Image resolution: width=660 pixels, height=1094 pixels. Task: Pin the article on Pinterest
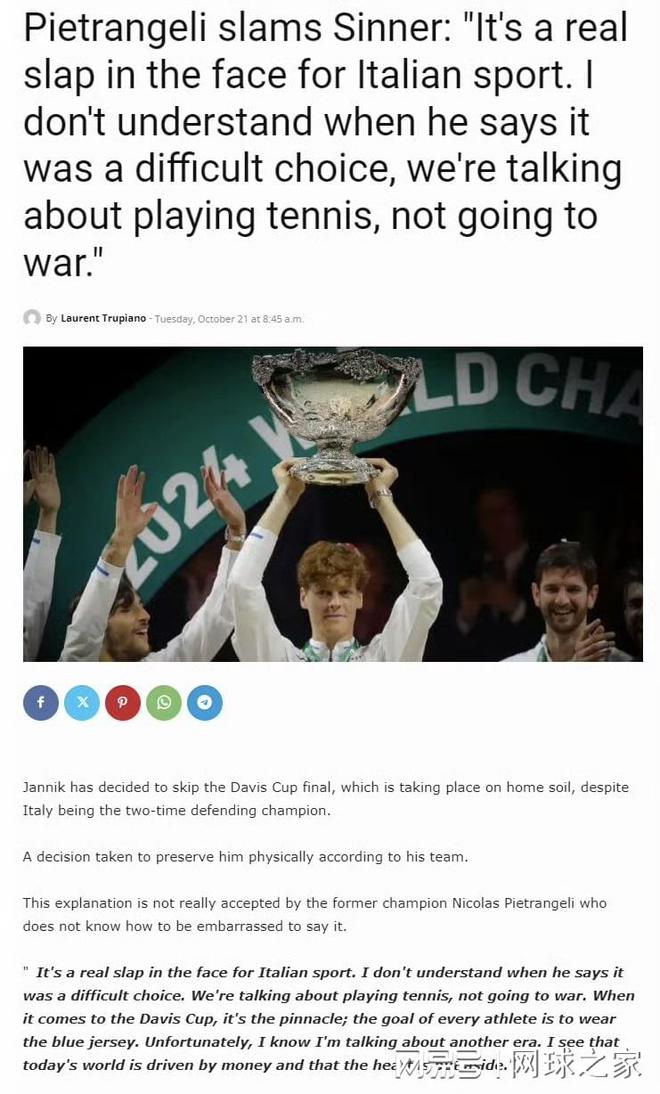click(123, 703)
